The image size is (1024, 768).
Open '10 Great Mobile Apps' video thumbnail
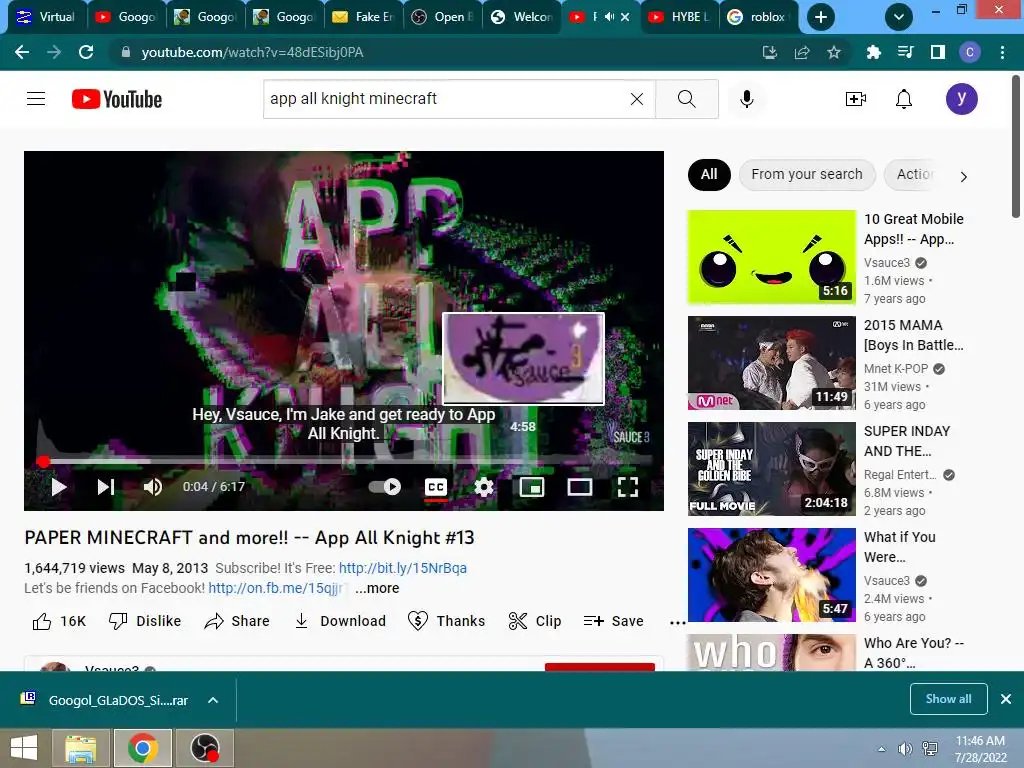tap(771, 257)
